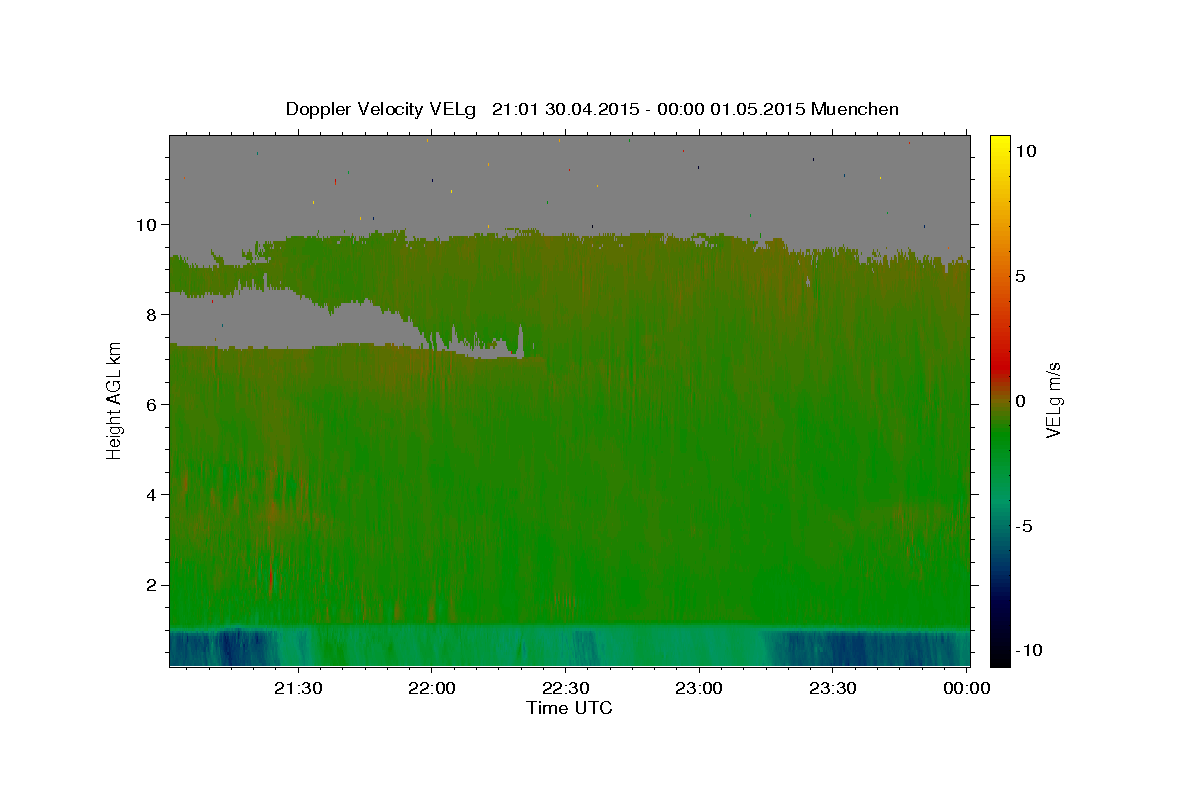Click the 23:30 time tick label
Image resolution: width=1200 pixels, height=800 pixels.
click(x=832, y=688)
